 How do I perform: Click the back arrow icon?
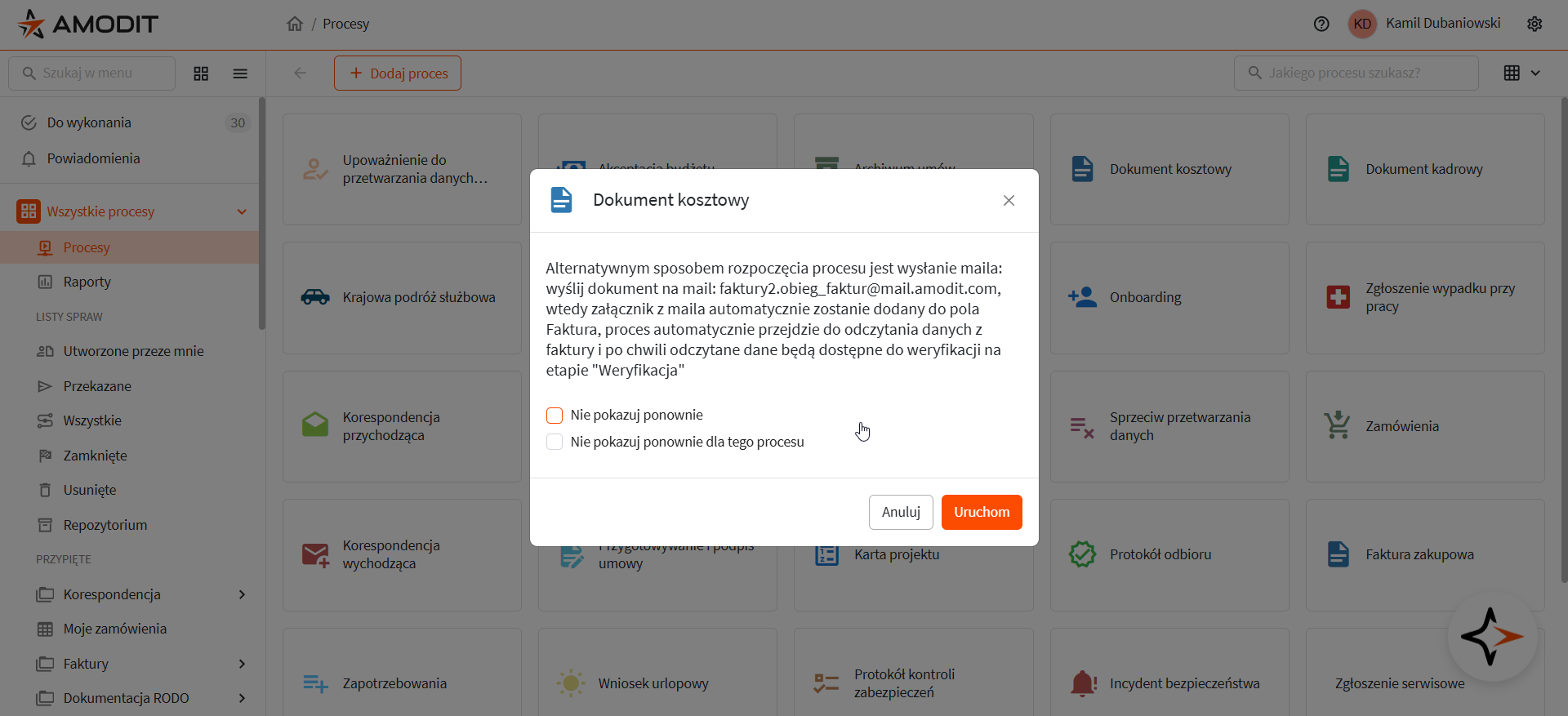(x=301, y=73)
